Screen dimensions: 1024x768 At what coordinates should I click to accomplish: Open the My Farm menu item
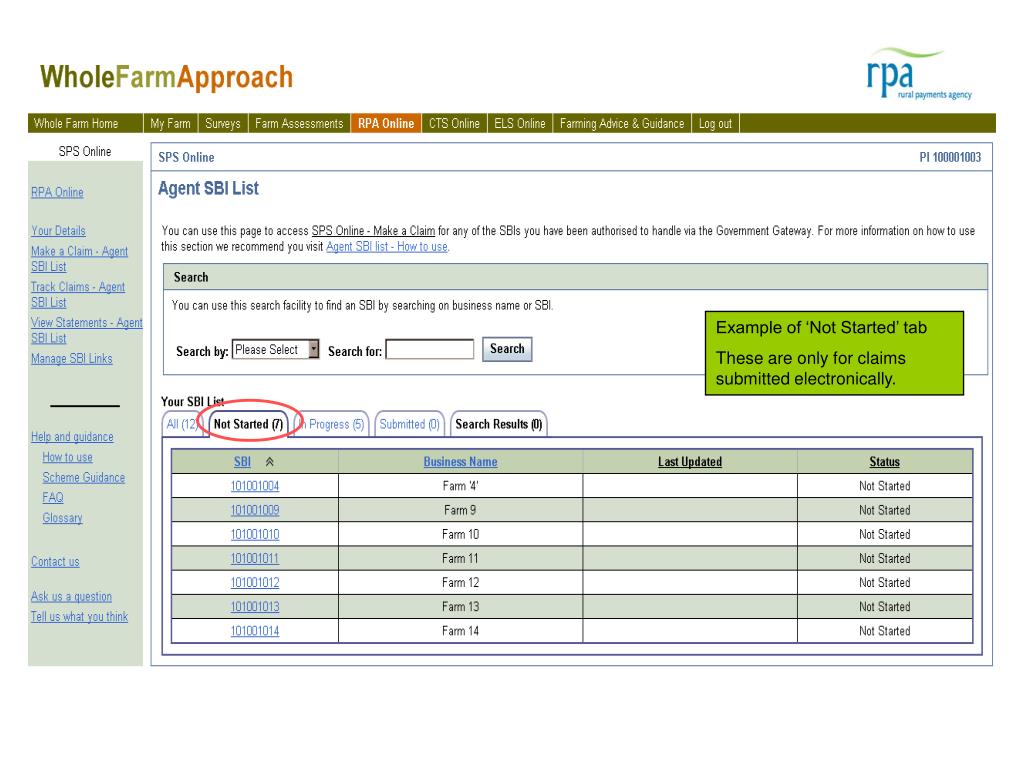click(170, 123)
